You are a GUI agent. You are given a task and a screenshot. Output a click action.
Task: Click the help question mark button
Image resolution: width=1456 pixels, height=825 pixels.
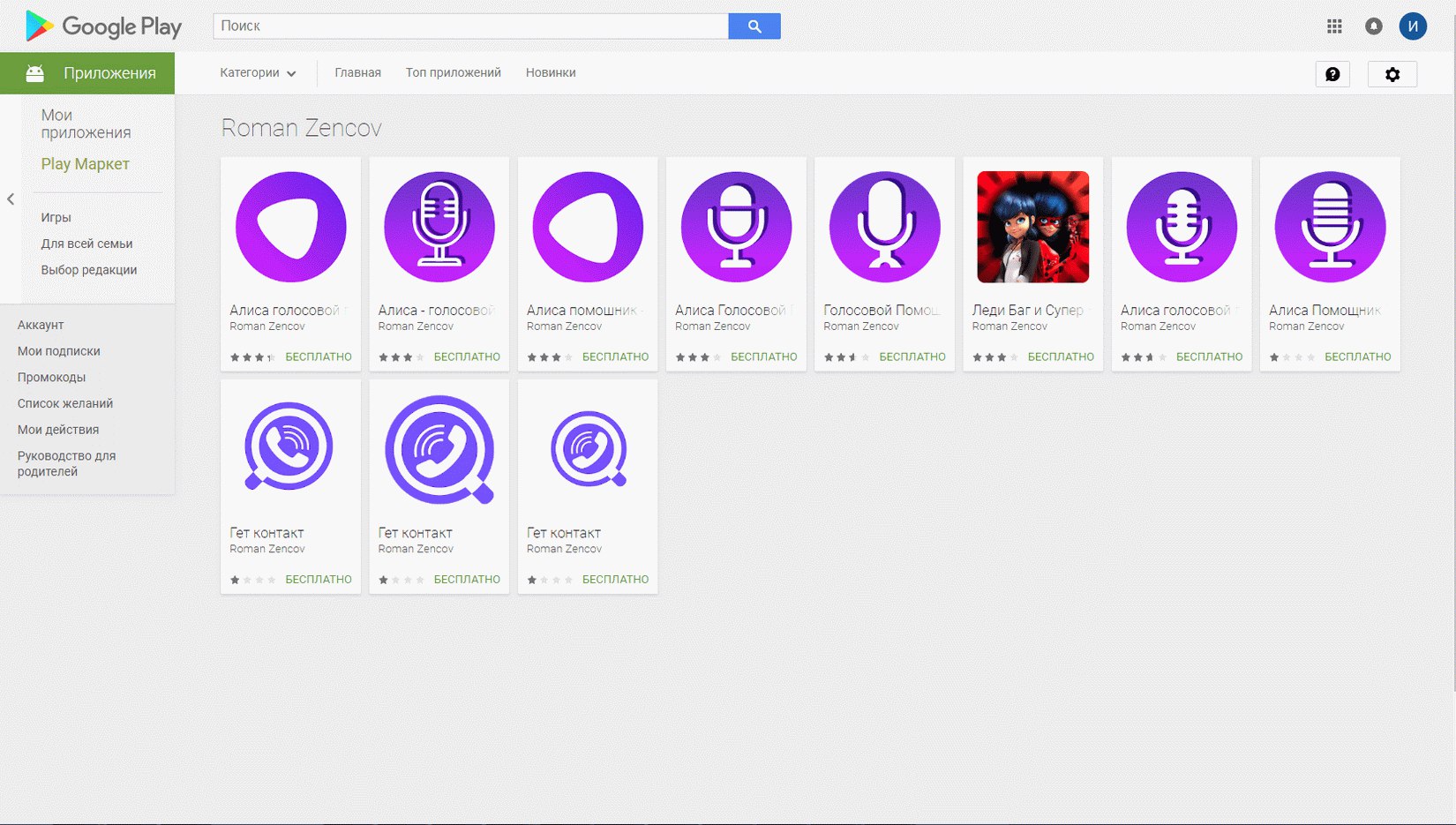(x=1332, y=74)
